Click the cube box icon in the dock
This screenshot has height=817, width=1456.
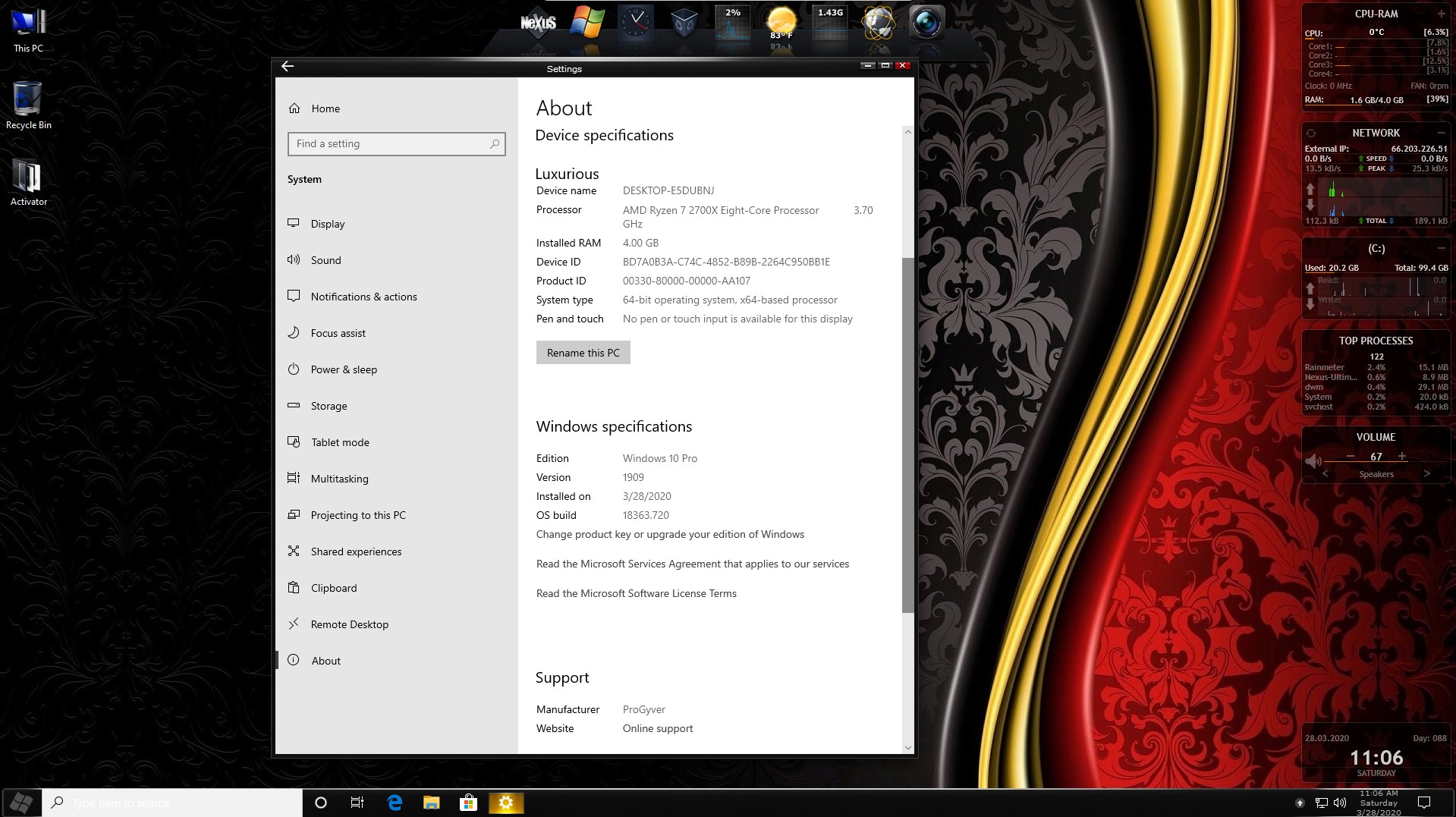tap(684, 23)
